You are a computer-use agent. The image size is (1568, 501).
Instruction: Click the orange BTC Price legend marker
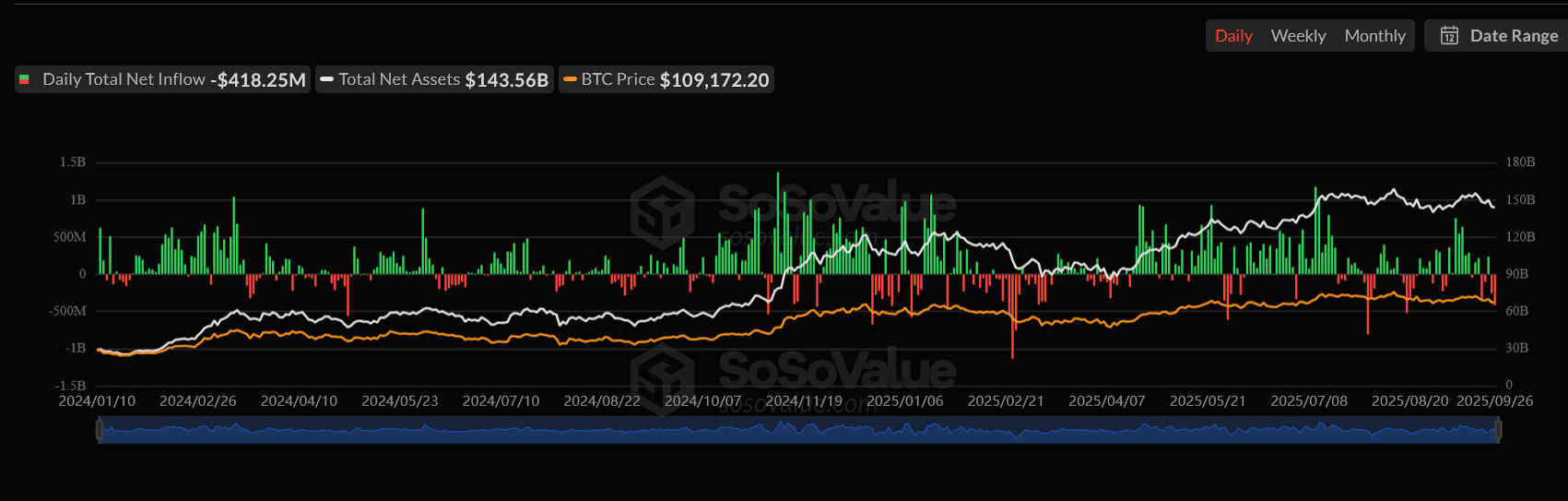(570, 80)
